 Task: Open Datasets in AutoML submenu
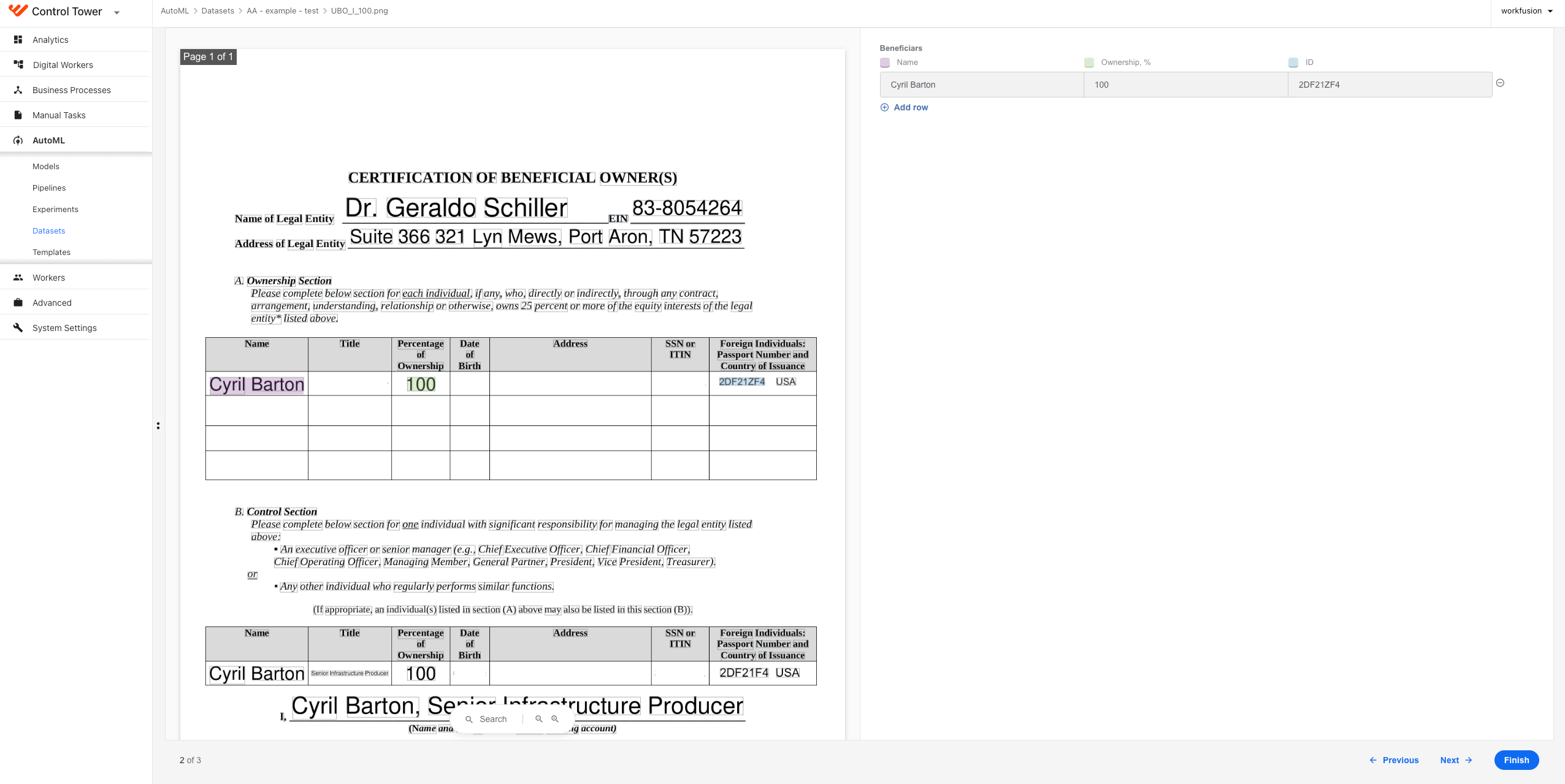[x=48, y=230]
